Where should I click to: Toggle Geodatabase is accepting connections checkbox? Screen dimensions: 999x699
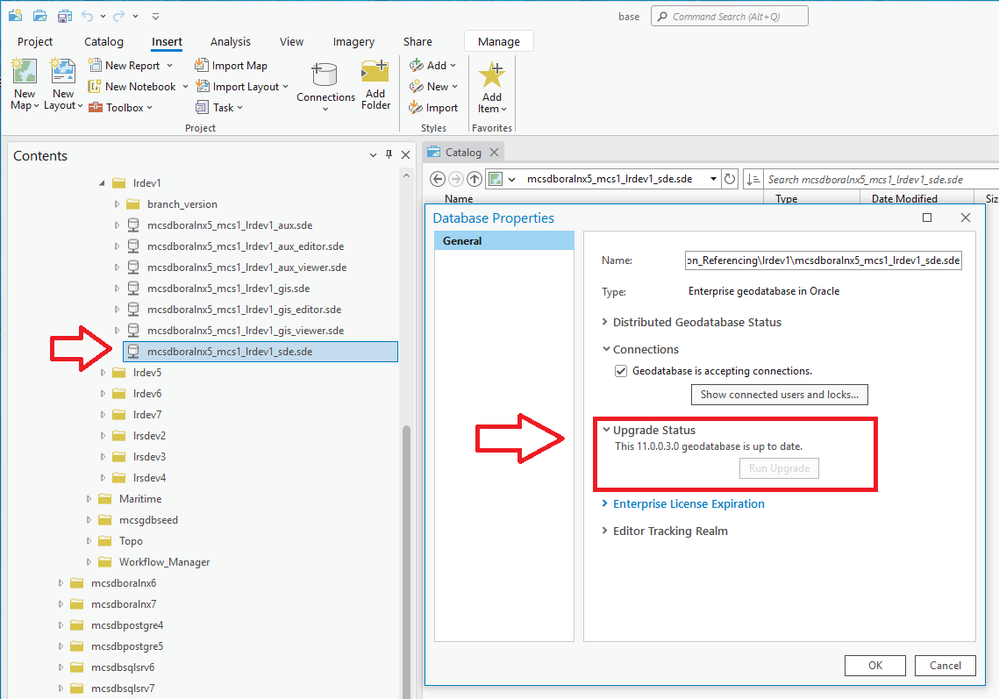click(x=621, y=371)
